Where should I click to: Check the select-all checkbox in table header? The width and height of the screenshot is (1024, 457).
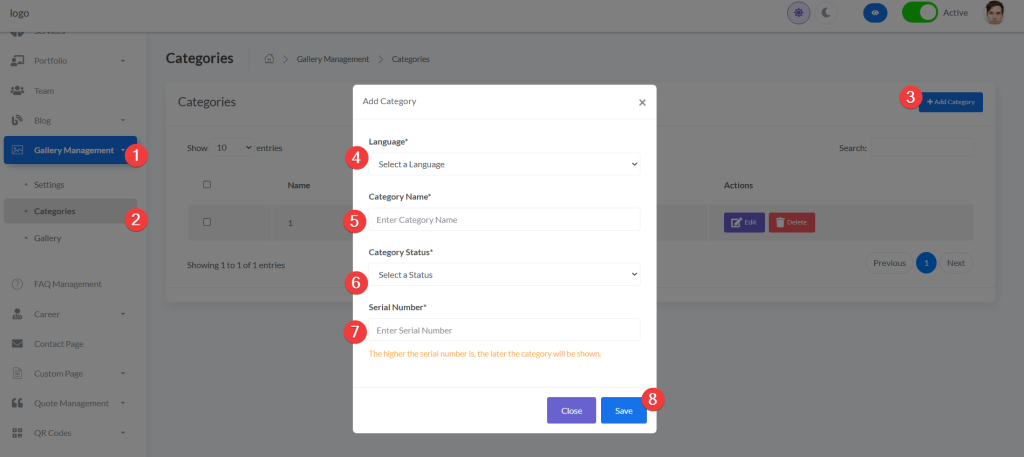click(207, 185)
